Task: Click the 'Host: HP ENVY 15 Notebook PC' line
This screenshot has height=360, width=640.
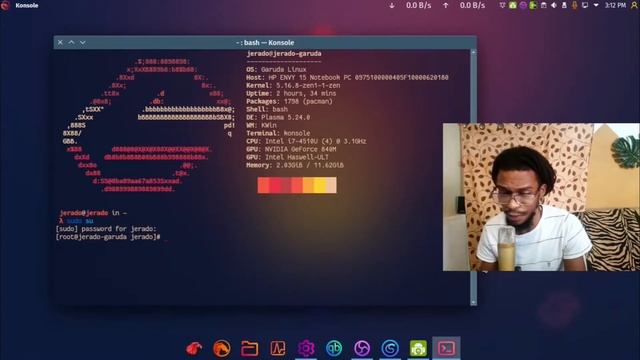Action: (347, 78)
